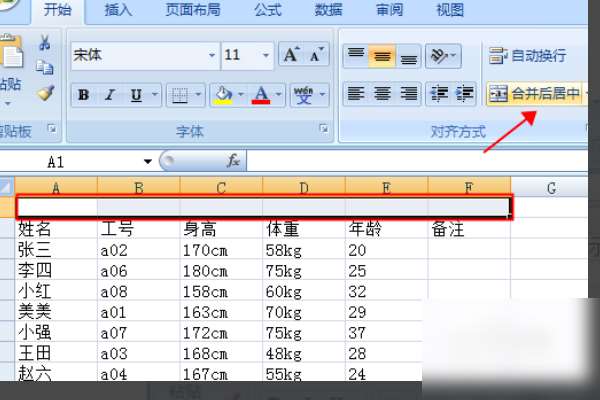
Task: Select column C header
Action: point(222,188)
